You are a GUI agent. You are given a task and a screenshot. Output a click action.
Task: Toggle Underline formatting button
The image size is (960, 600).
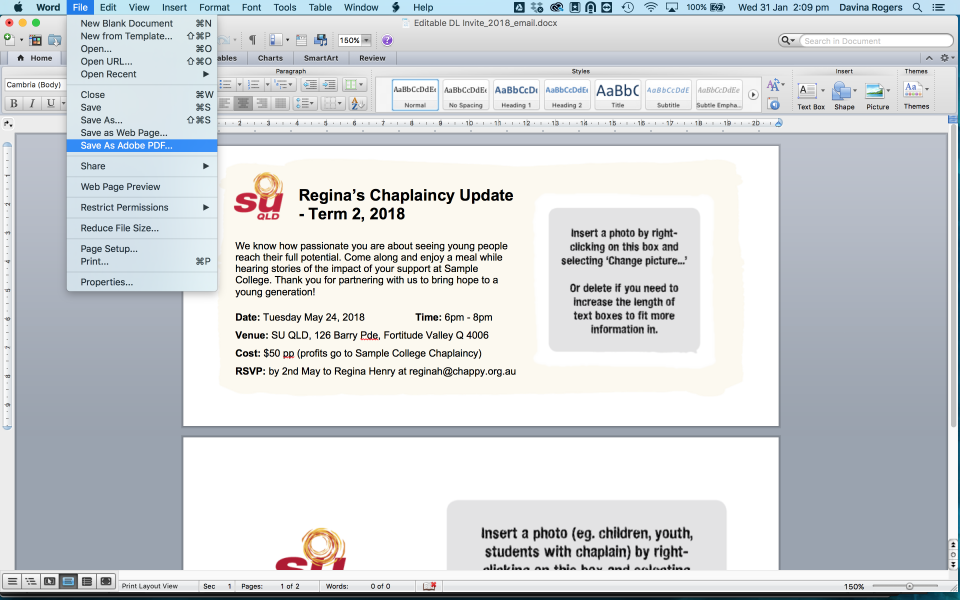click(x=51, y=103)
